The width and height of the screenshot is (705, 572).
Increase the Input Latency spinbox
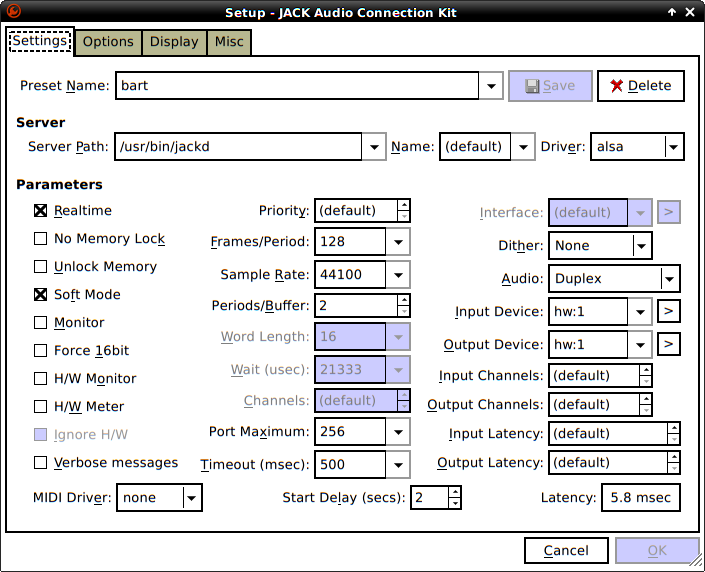(674, 428)
